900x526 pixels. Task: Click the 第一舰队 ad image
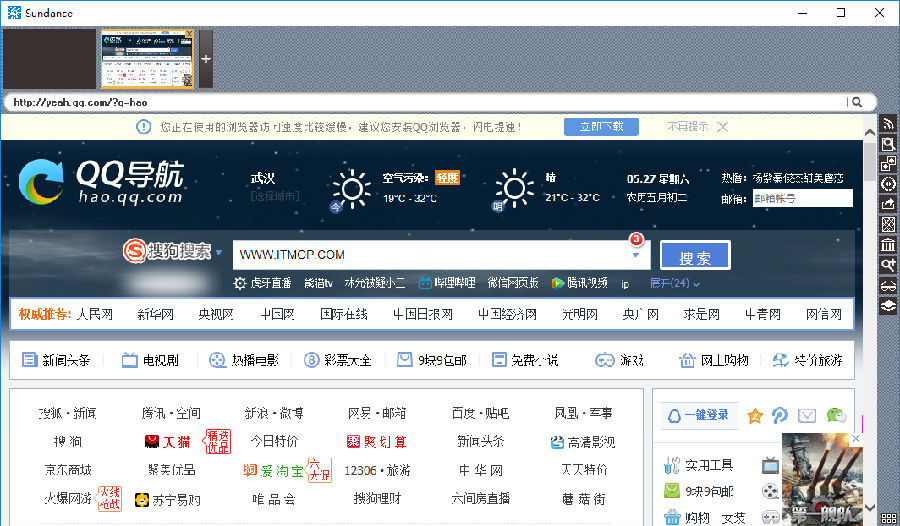(x=822, y=479)
